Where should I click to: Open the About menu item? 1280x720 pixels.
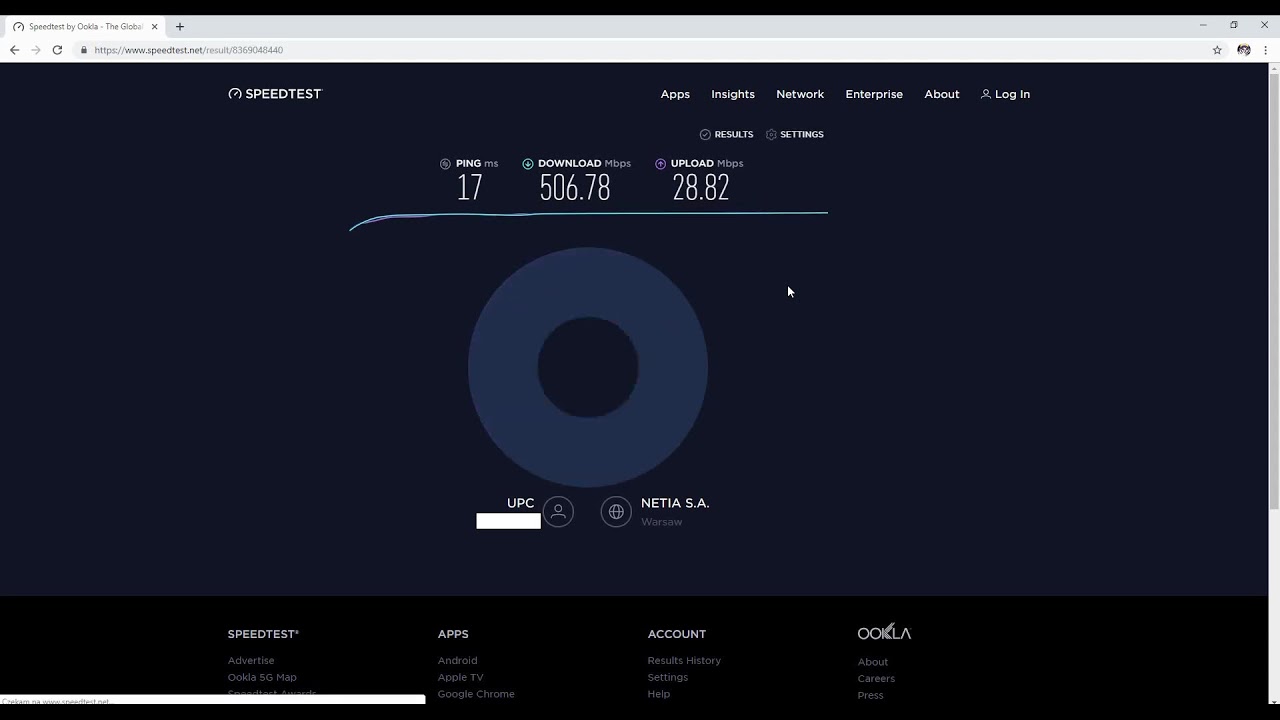(x=942, y=94)
